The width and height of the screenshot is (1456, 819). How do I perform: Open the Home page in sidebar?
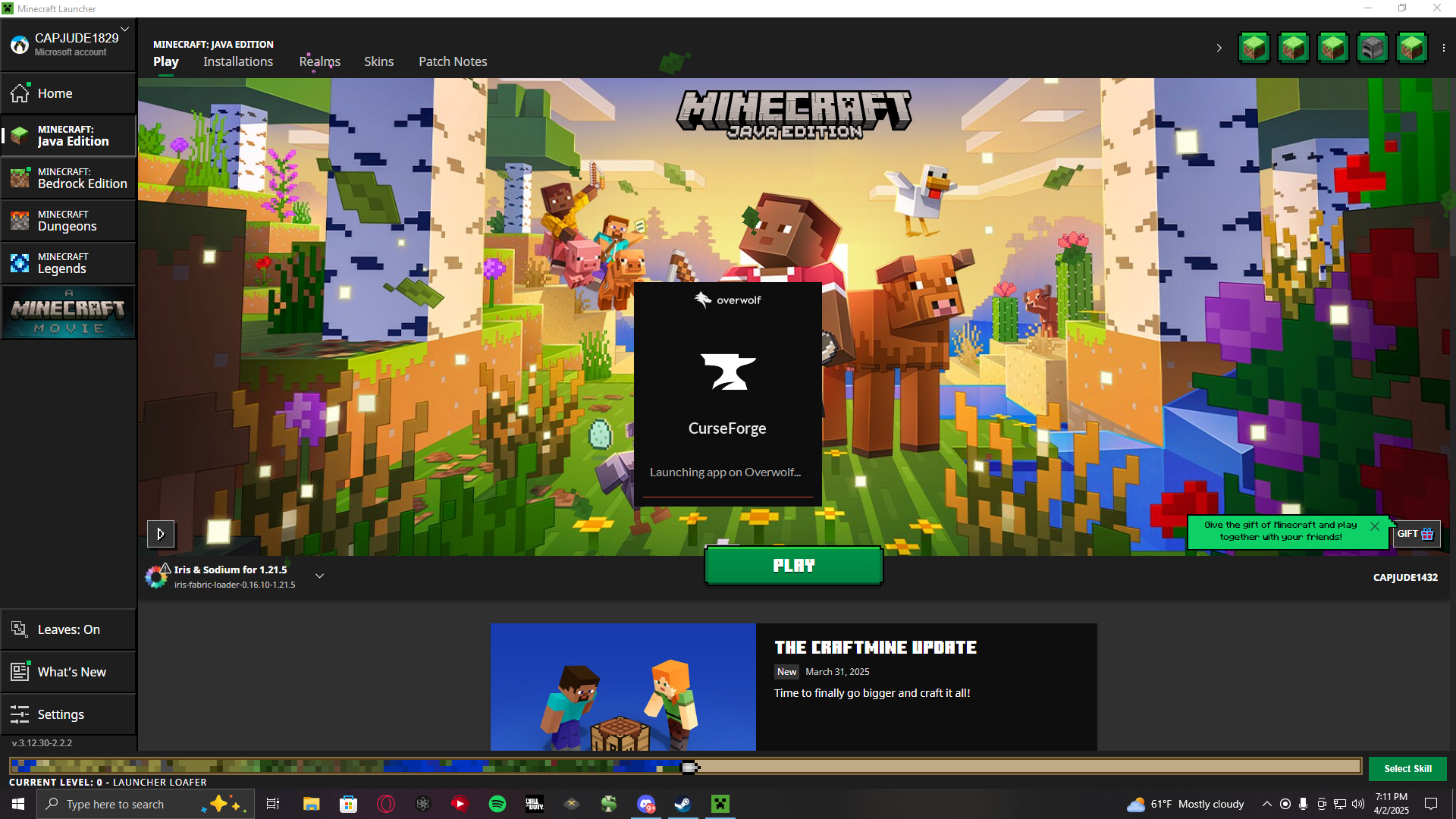[55, 93]
